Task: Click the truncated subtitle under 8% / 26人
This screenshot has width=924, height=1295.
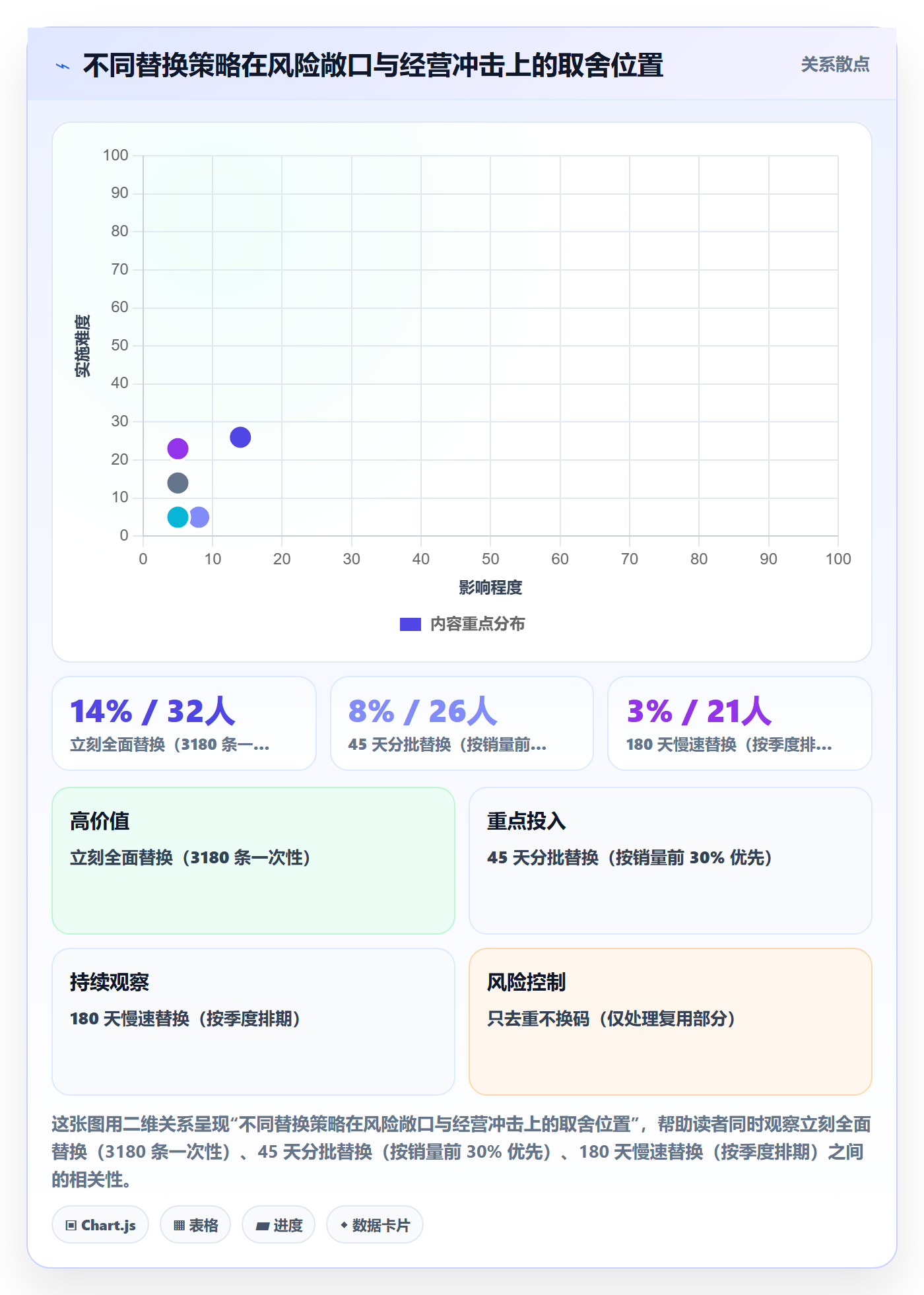Action: coord(447,745)
